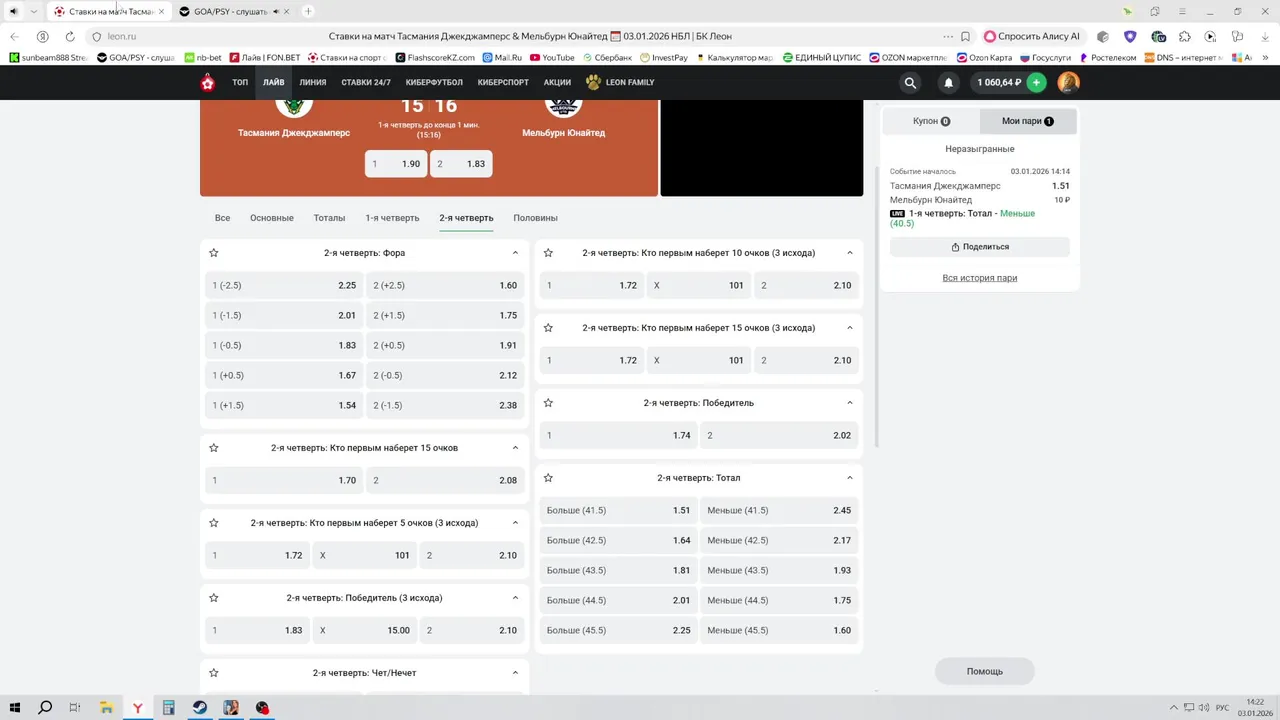Viewport: 1280px width, 720px height.
Task: Click the 'Помощь' button
Action: pos(985,671)
